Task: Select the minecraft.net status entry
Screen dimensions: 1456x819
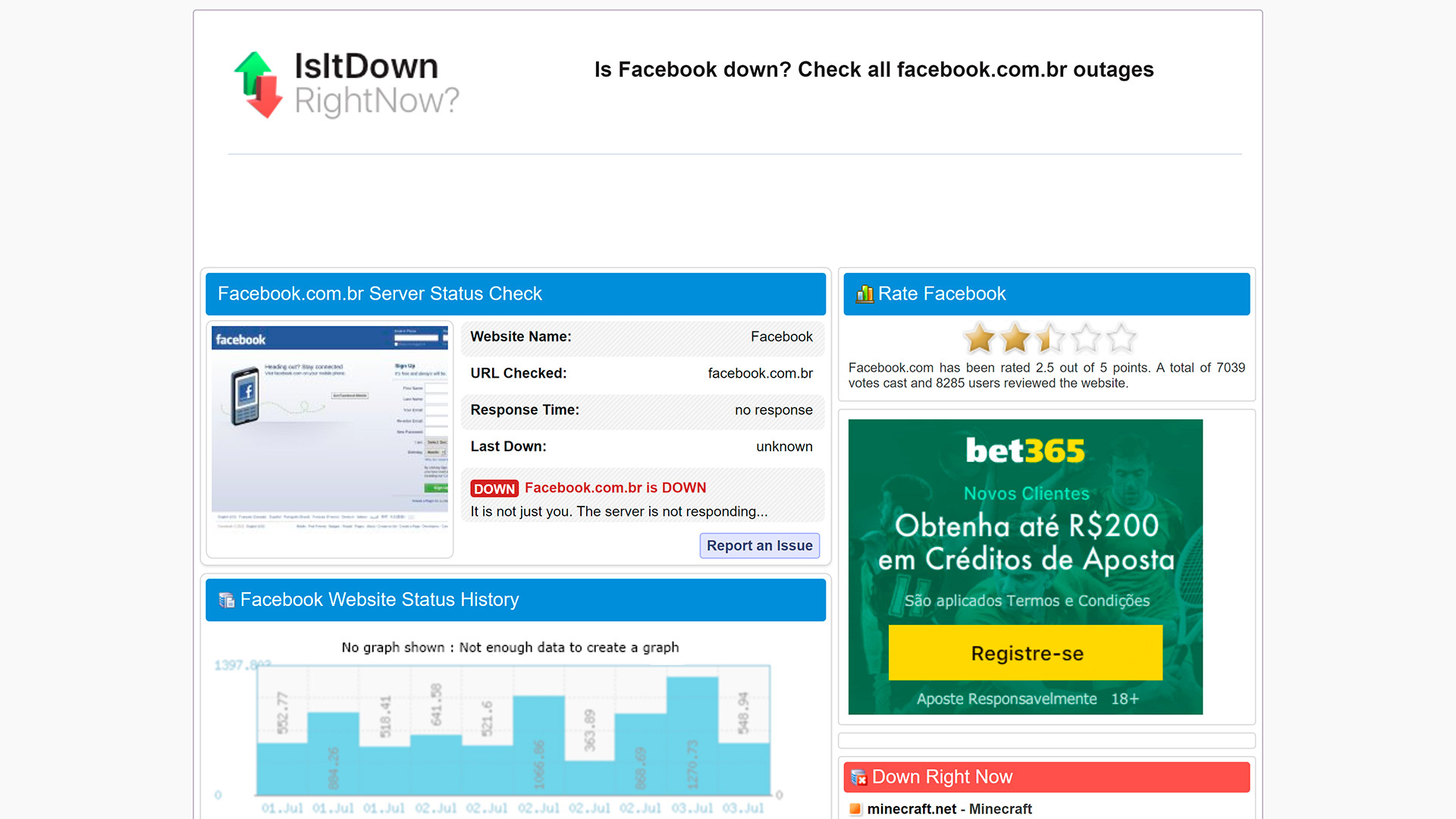Action: pyautogui.click(x=952, y=808)
